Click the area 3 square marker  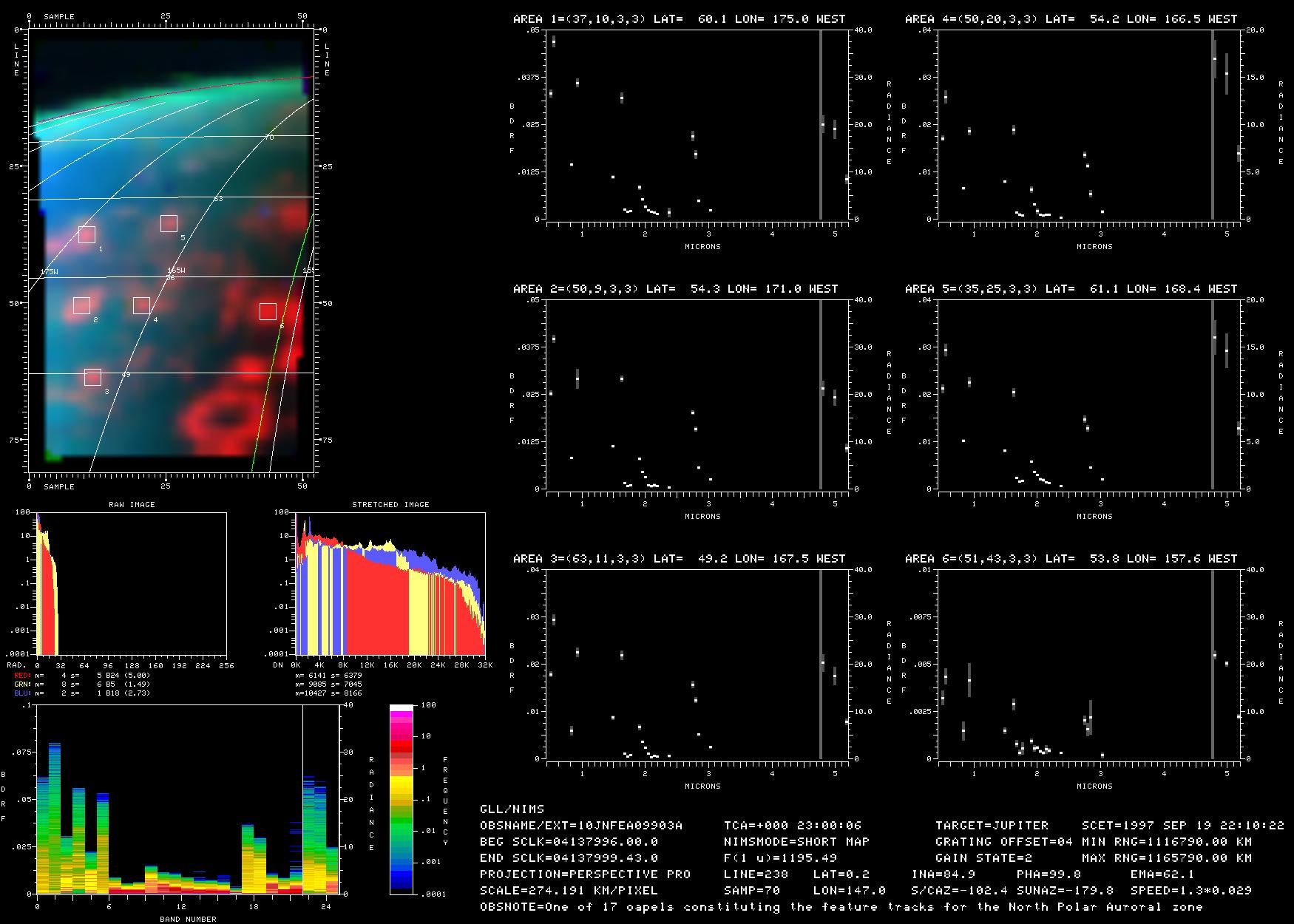[x=92, y=377]
